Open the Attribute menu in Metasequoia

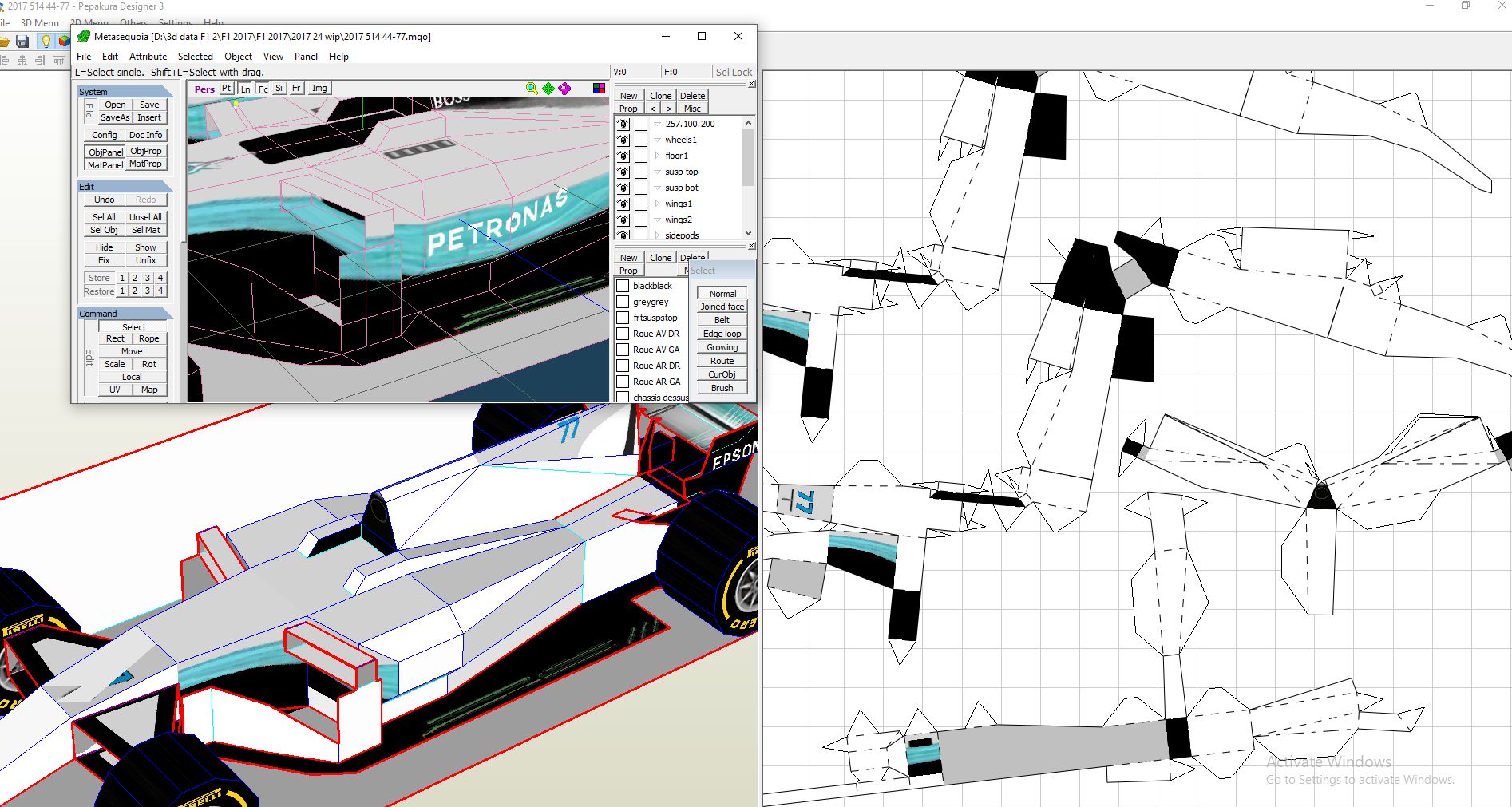pos(148,57)
